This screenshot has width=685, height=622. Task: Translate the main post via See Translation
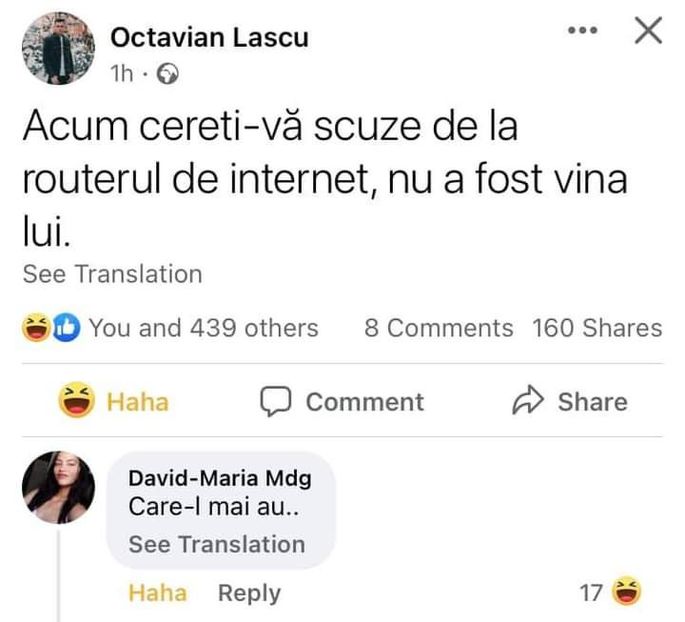click(x=112, y=274)
